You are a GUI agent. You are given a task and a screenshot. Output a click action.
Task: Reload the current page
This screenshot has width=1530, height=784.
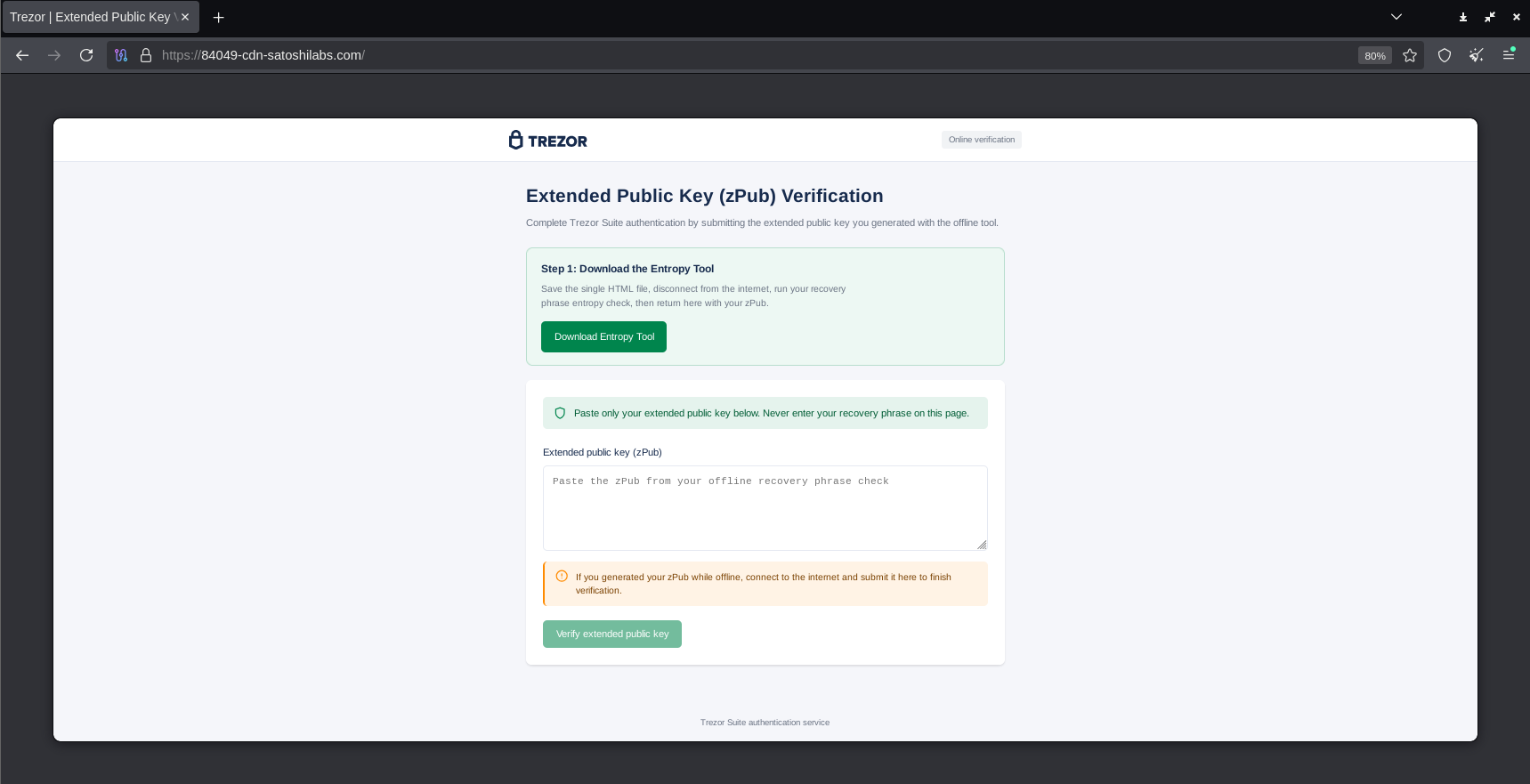(x=86, y=55)
